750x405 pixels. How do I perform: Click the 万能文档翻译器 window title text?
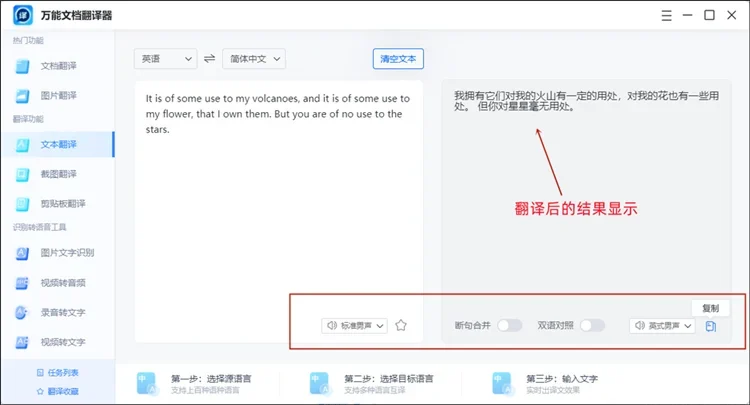coord(76,15)
